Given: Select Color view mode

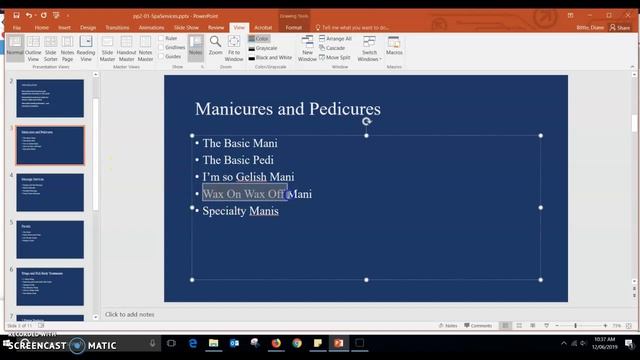Looking at the screenshot, I should [x=259, y=38].
